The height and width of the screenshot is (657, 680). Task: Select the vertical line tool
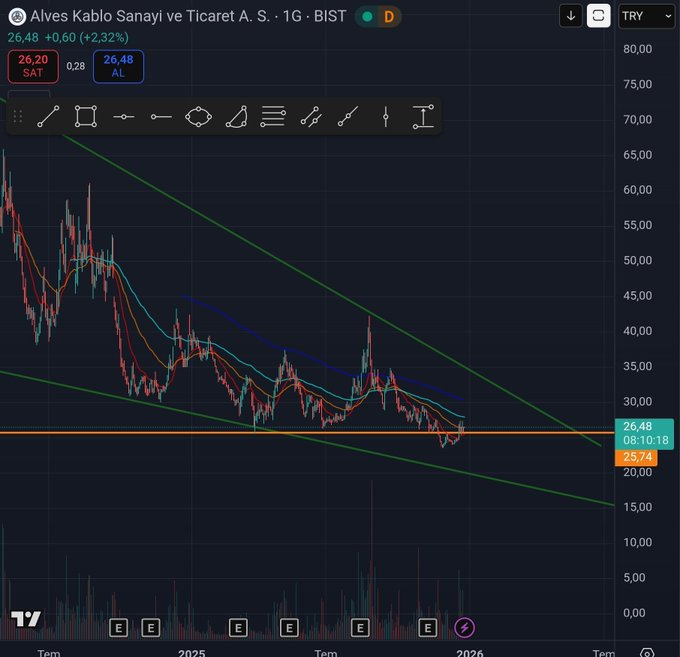pos(386,117)
